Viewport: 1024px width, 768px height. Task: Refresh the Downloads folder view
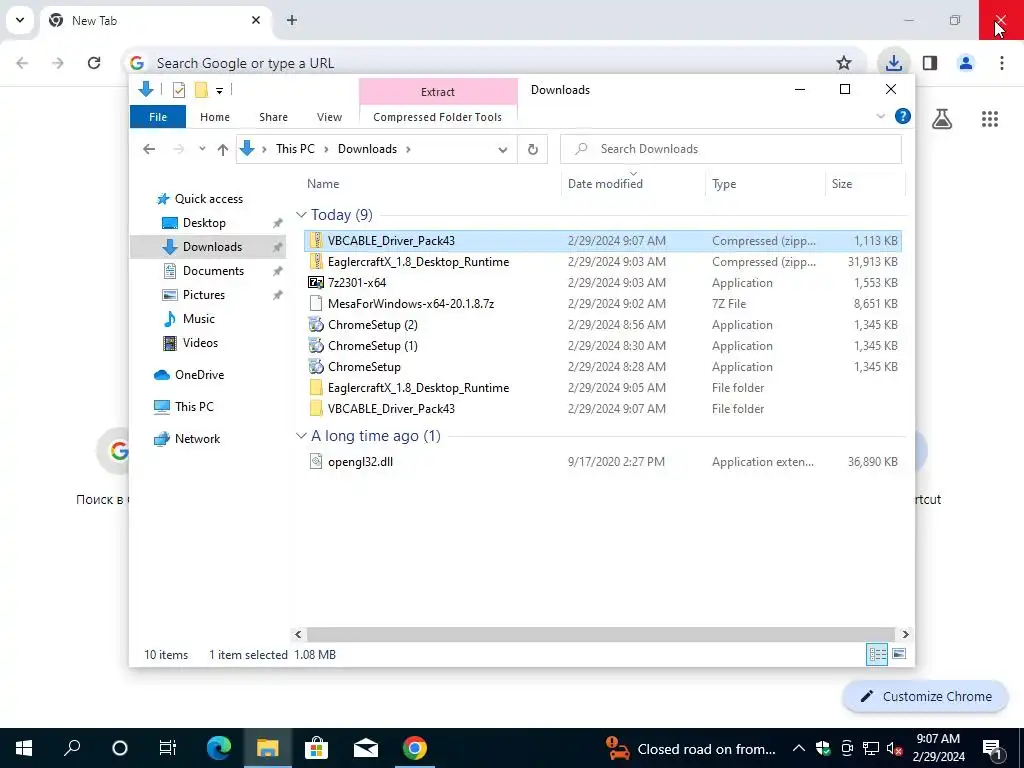[532, 150]
